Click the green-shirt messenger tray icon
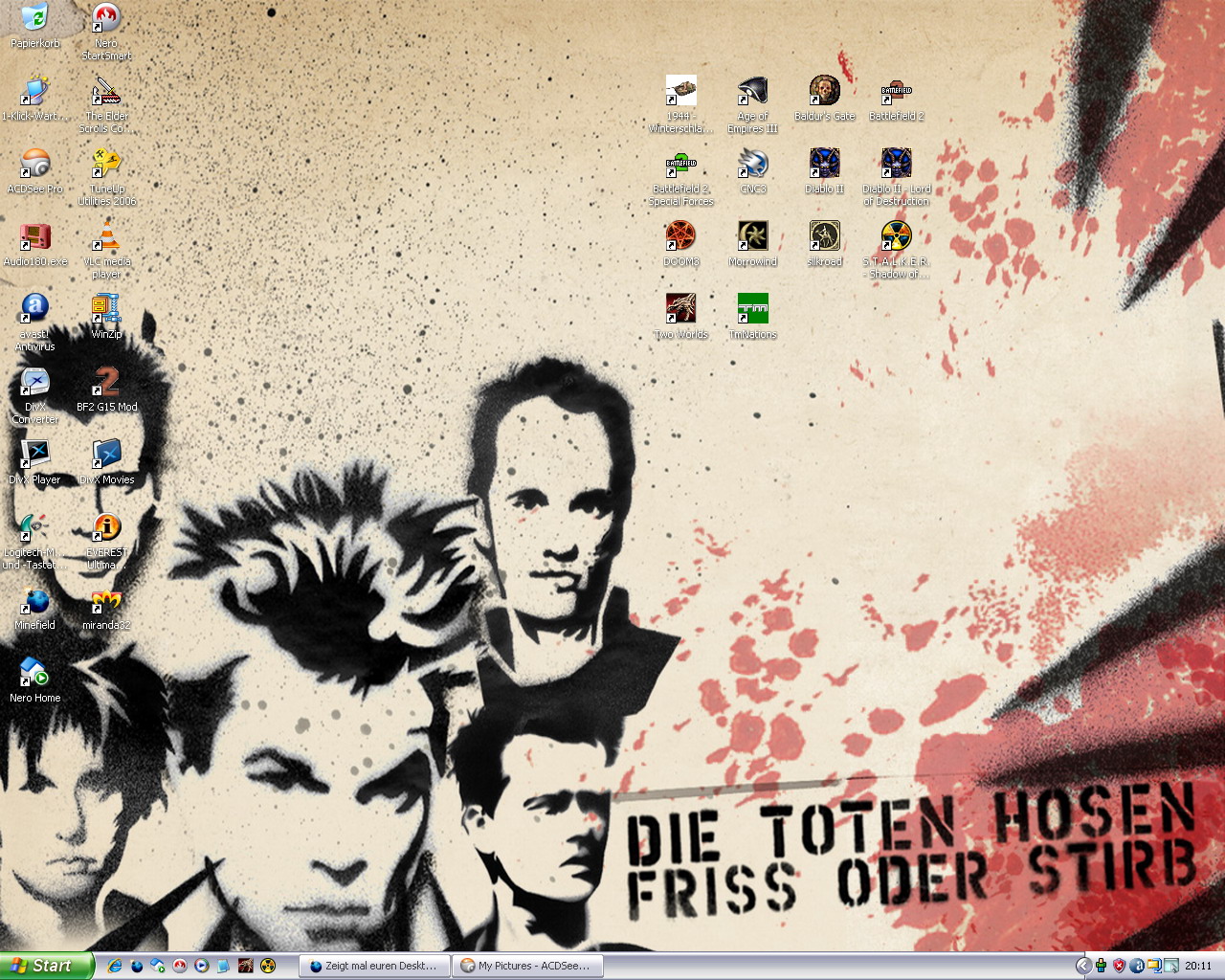1225x980 pixels. (x=1102, y=967)
